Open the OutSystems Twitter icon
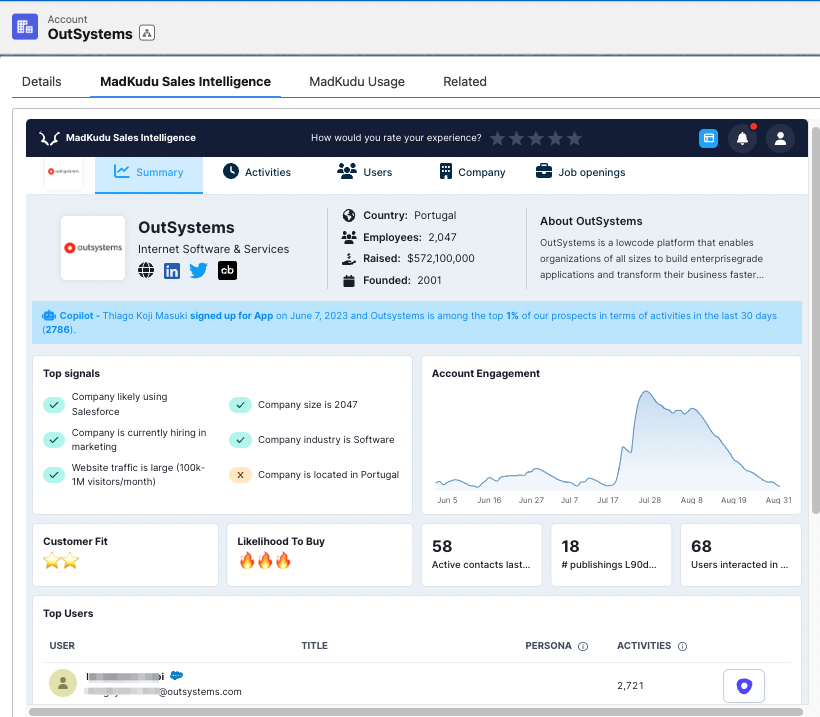Viewport: 820px width, 717px height. click(x=198, y=270)
